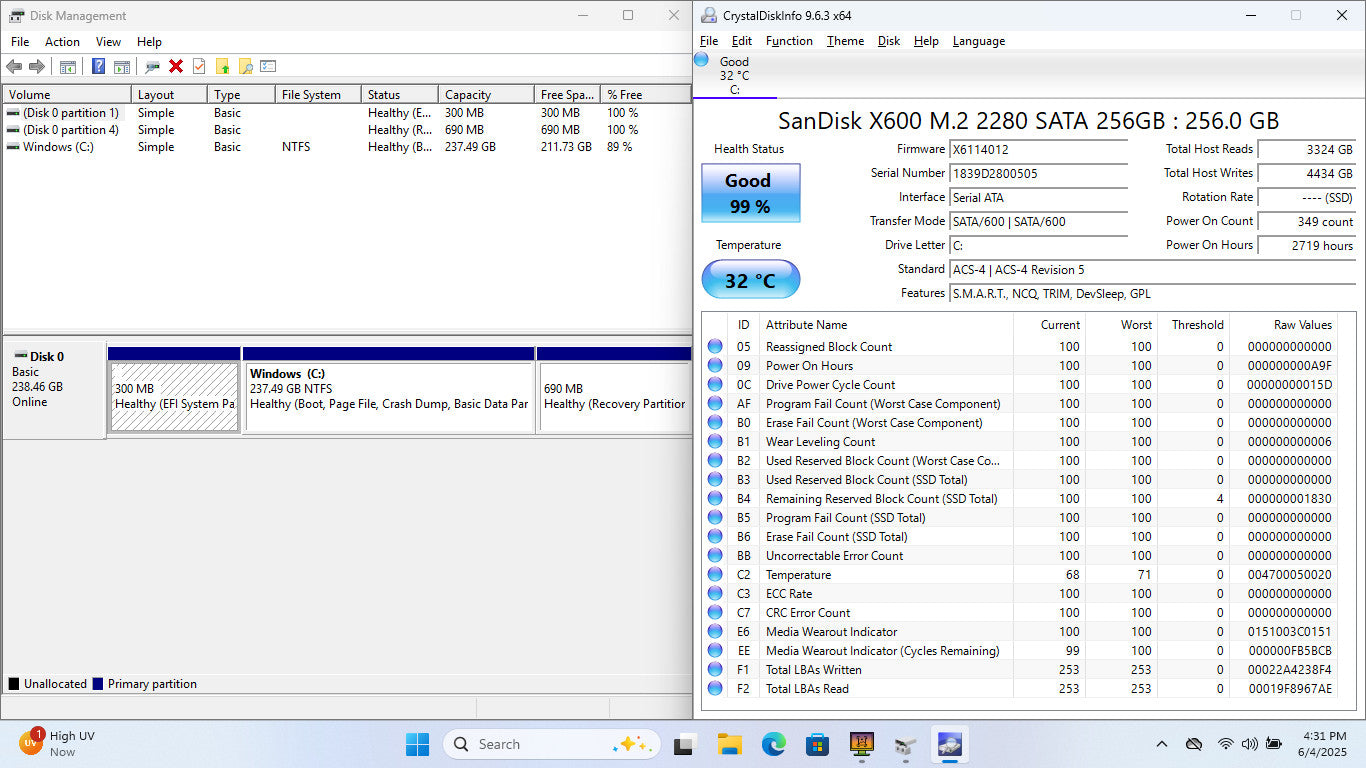Click the OneDrive cloud tray icon
Screen dimensions: 1366x768
click(1193, 744)
